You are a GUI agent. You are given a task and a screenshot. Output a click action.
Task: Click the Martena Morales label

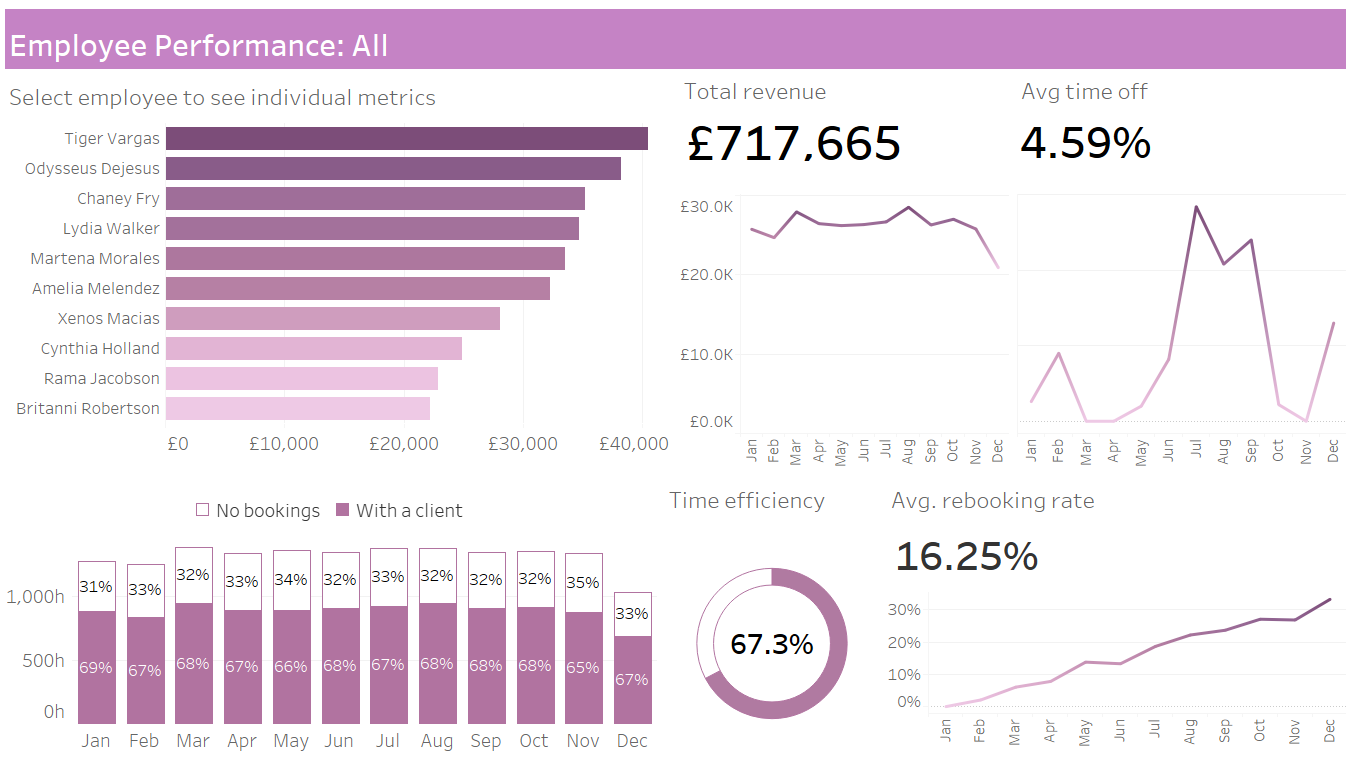95,259
